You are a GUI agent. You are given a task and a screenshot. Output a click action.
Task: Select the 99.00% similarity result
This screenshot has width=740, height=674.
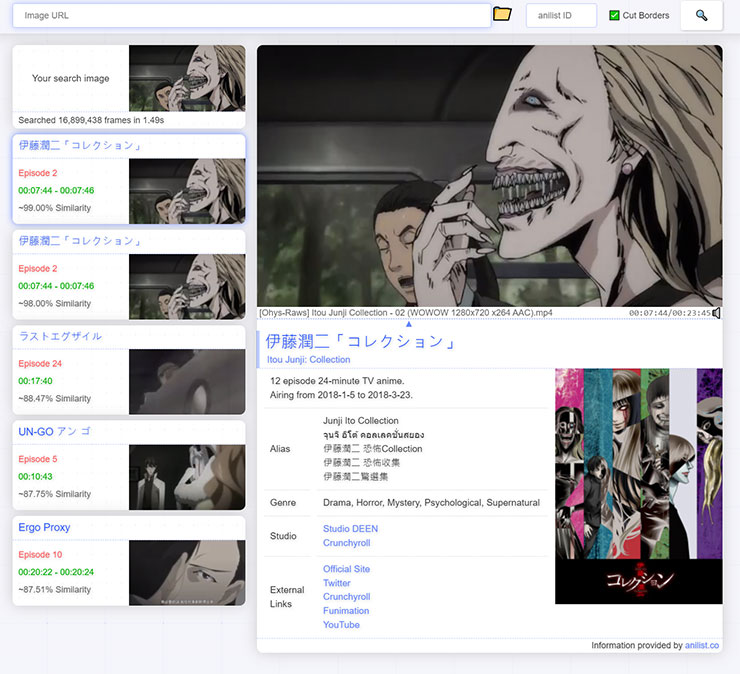tap(128, 180)
